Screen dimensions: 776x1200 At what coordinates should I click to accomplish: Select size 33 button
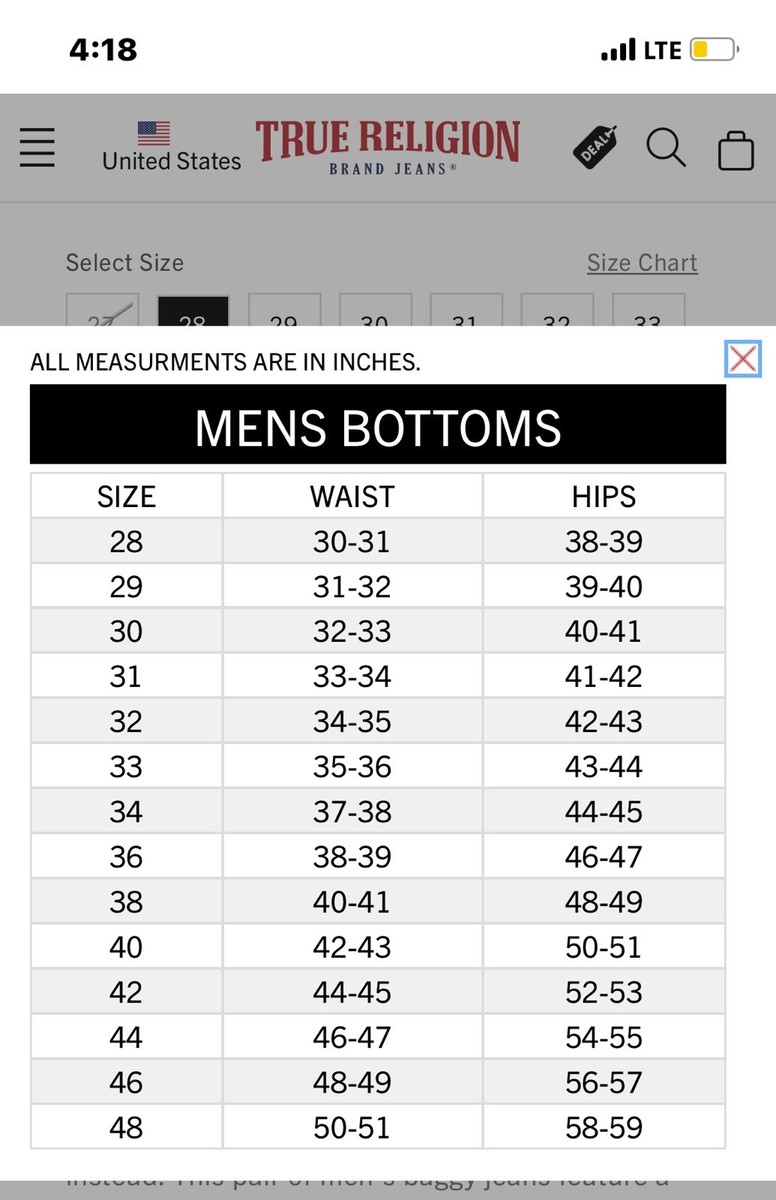pyautogui.click(x=649, y=311)
